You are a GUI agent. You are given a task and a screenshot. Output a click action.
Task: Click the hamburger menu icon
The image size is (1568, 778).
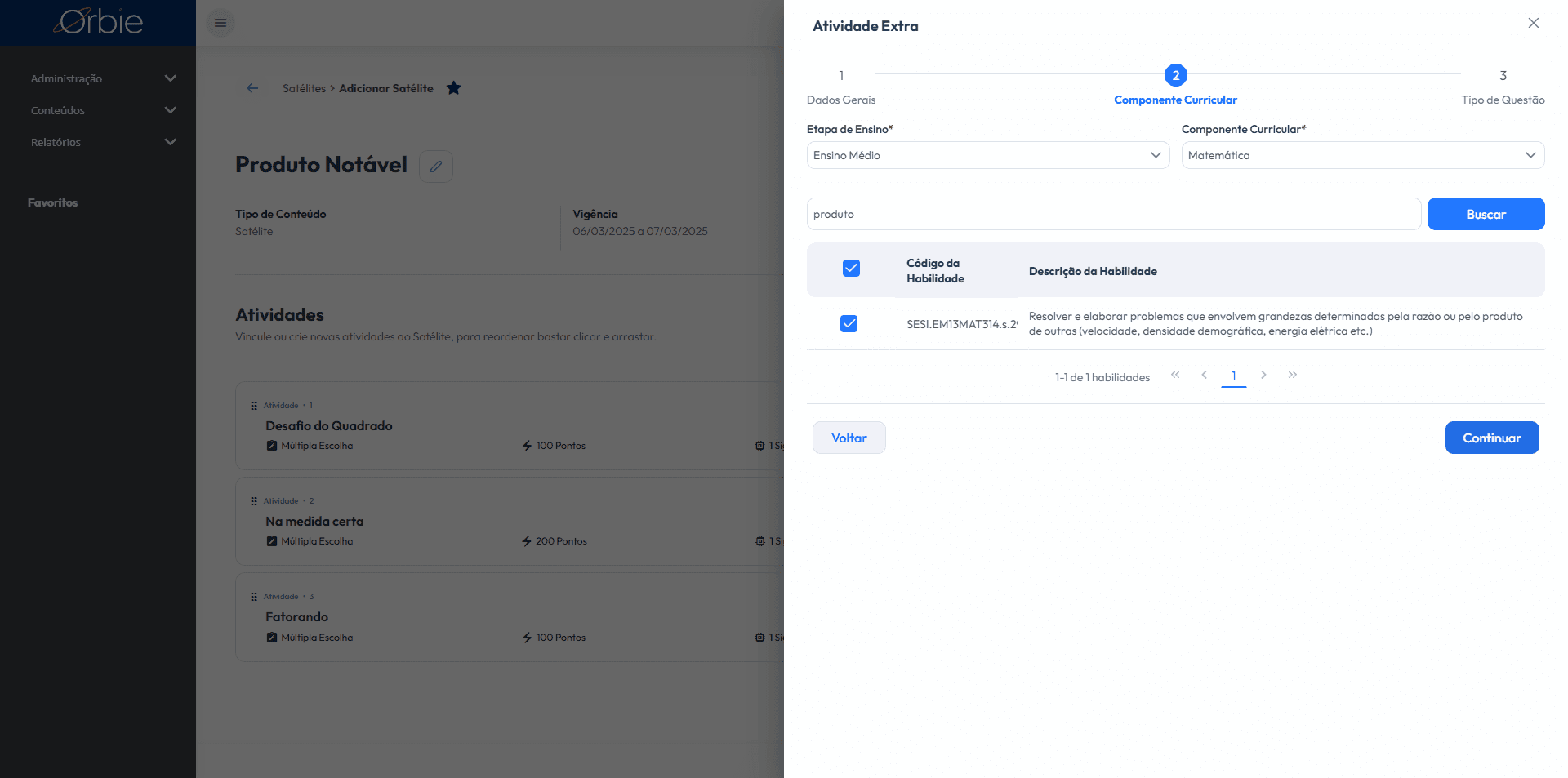(x=220, y=23)
